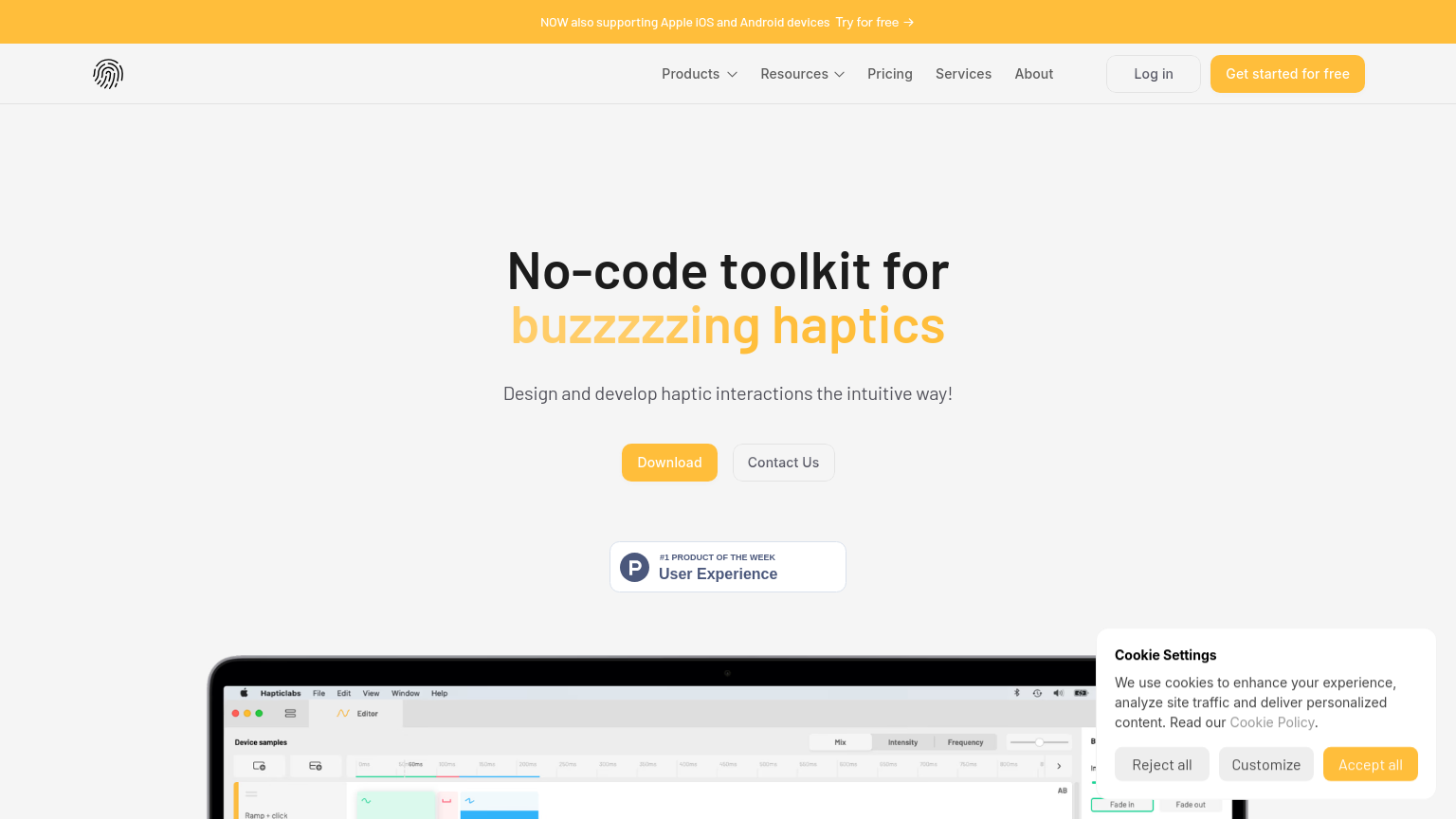
Task: Click the Product Hunt 'P' badge icon
Action: click(x=634, y=567)
